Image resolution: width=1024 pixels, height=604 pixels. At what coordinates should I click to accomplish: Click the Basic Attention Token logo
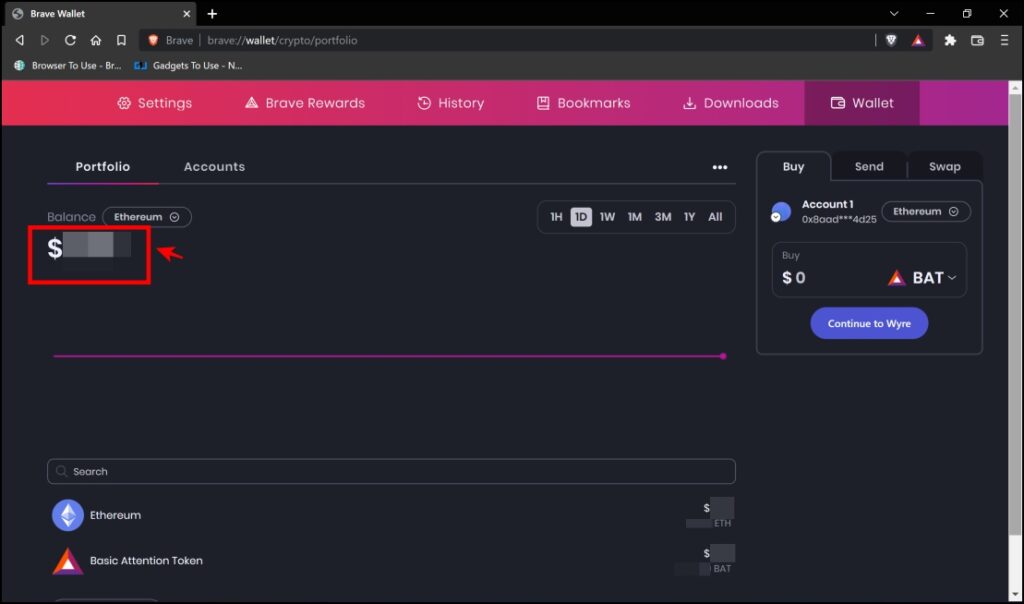pos(68,561)
